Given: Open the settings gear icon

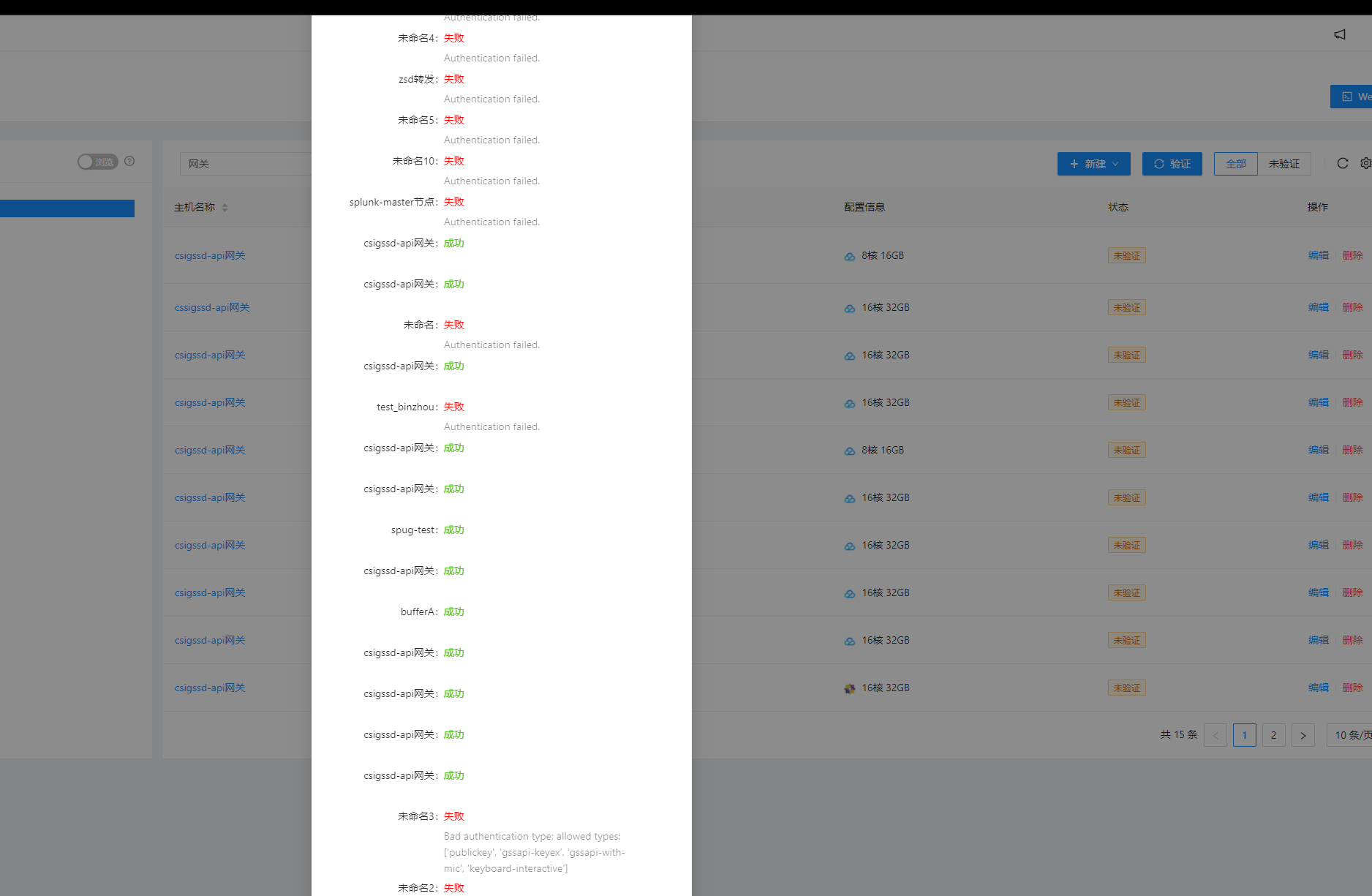Looking at the screenshot, I should point(1366,163).
